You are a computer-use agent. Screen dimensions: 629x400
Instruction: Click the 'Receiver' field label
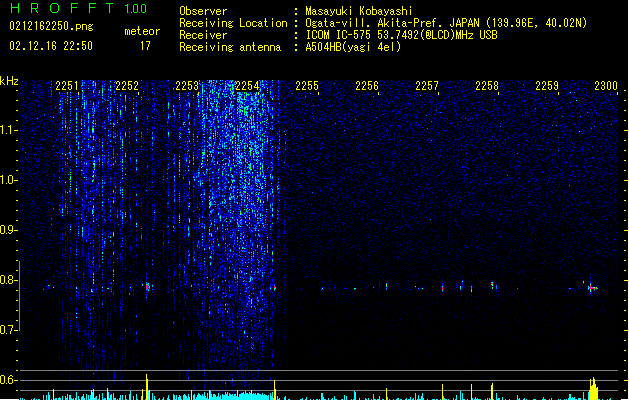coord(203,35)
